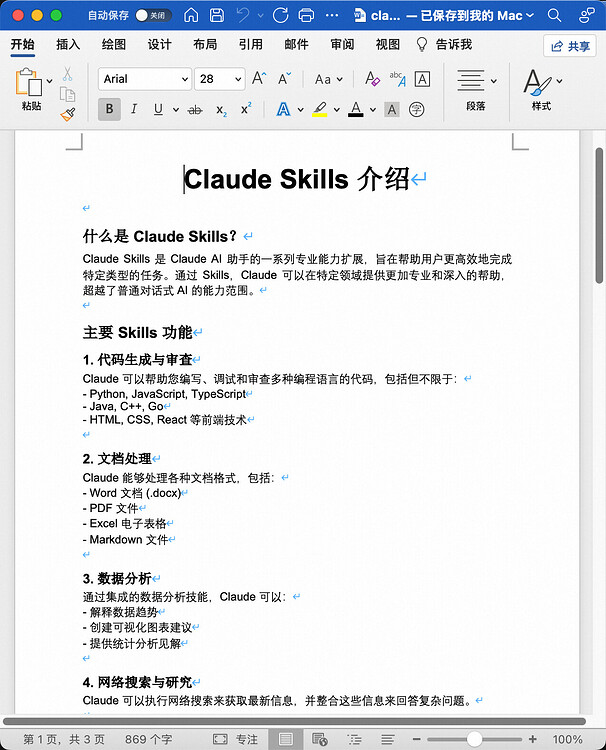Screen dimensions: 606x750
Task: Click the 100% zoom level
Action: pyautogui.click(x=567, y=739)
